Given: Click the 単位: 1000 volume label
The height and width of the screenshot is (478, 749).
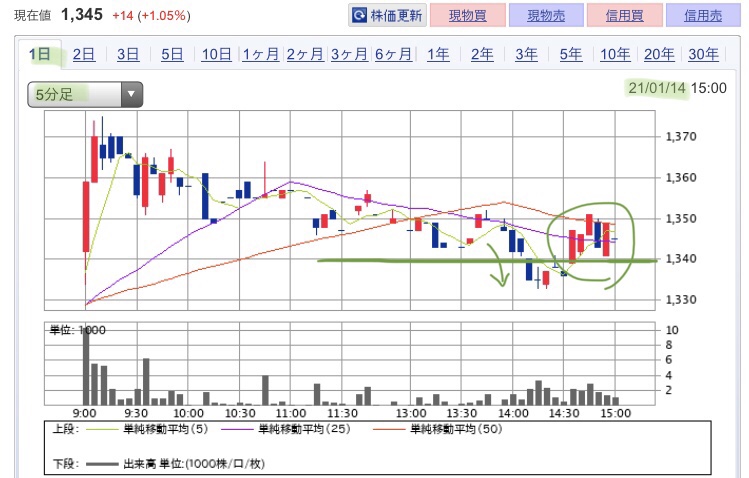Looking at the screenshot, I should coord(78,330).
